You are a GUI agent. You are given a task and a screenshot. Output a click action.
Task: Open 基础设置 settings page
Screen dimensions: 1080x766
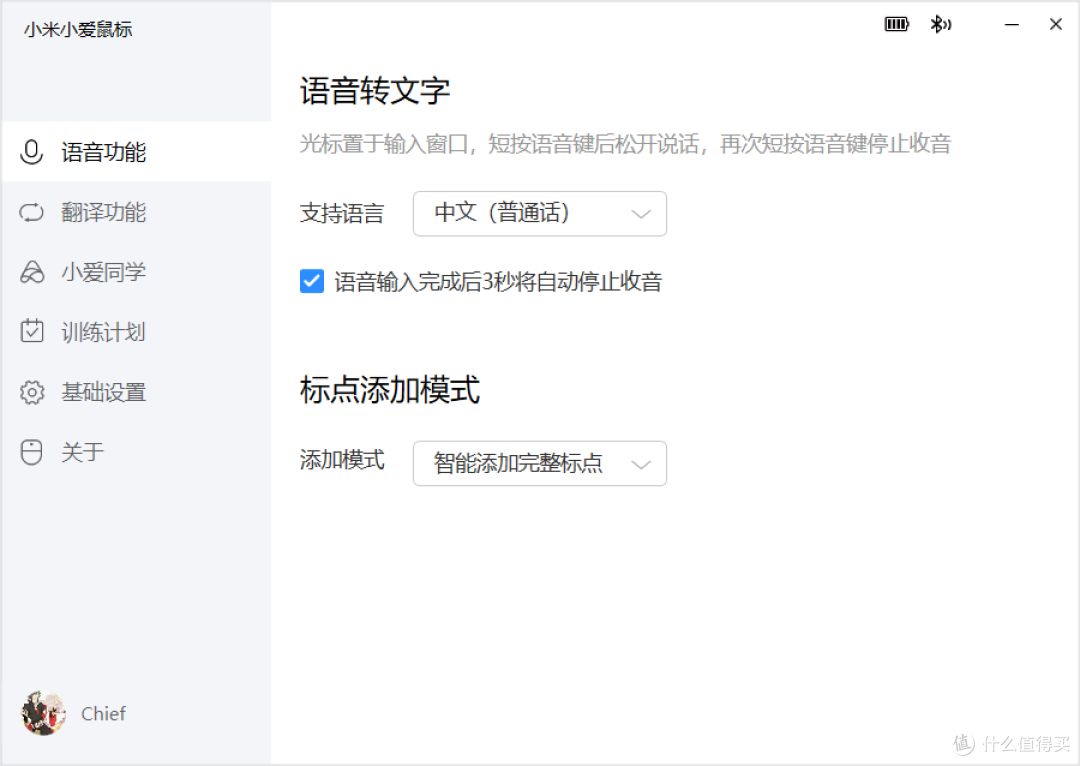coord(103,392)
